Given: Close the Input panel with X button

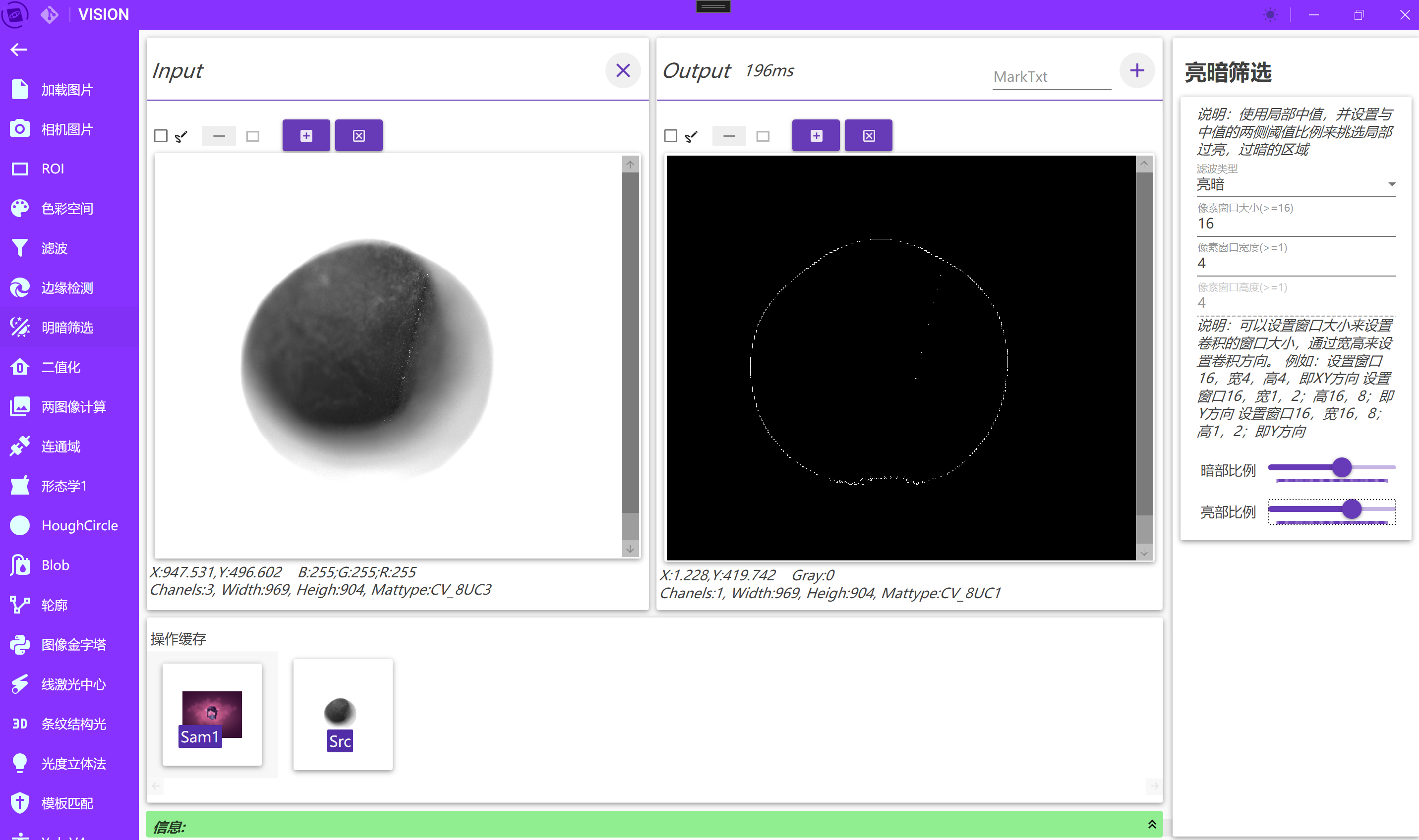Looking at the screenshot, I should click(622, 71).
